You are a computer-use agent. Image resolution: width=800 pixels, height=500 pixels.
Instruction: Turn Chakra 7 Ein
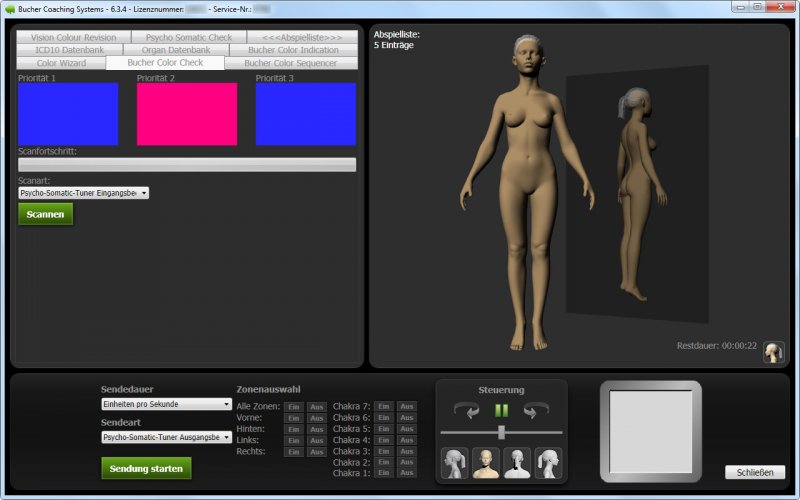[x=384, y=406]
